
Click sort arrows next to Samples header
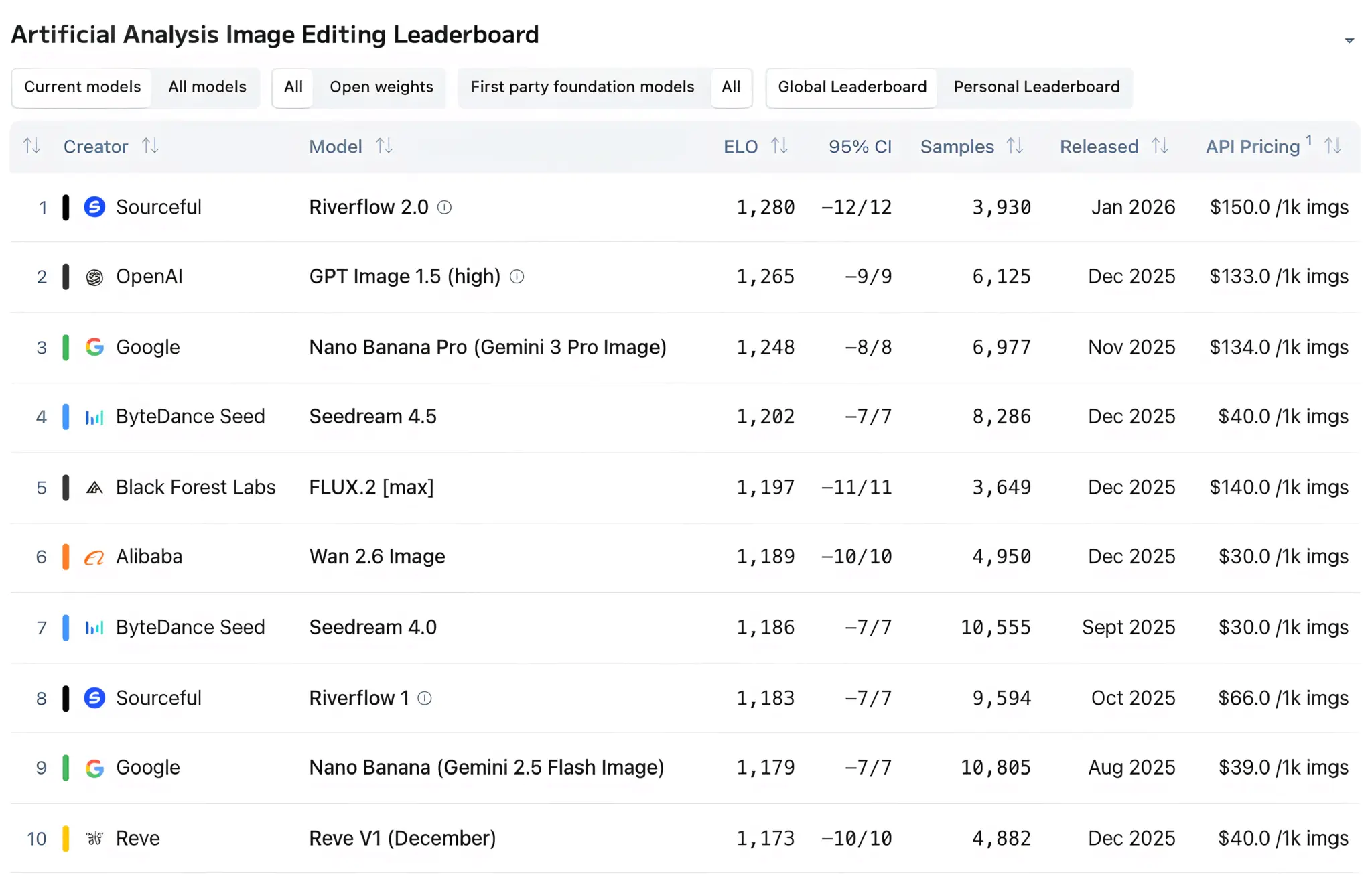pyautogui.click(x=1015, y=146)
